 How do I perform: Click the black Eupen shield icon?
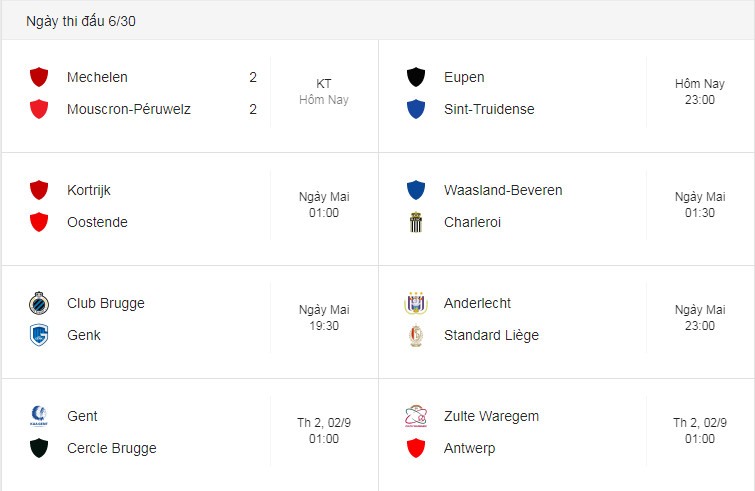[x=416, y=77]
